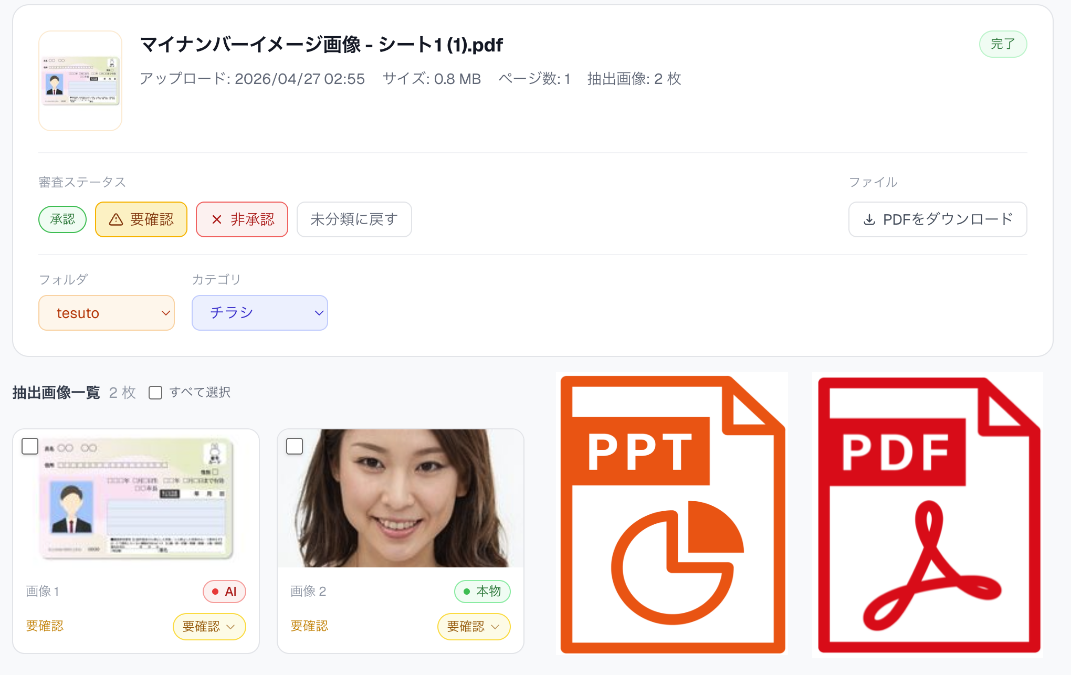Open the woman's face photo thumbnail

400,498
